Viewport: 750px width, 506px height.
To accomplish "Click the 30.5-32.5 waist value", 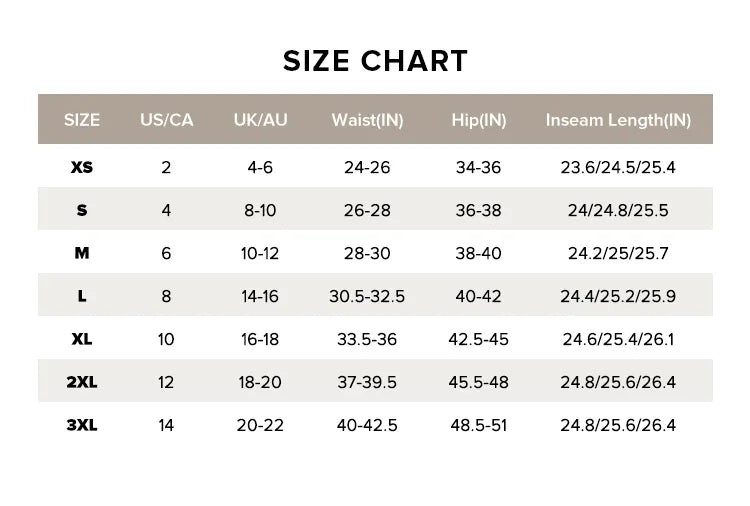I will [x=367, y=297].
